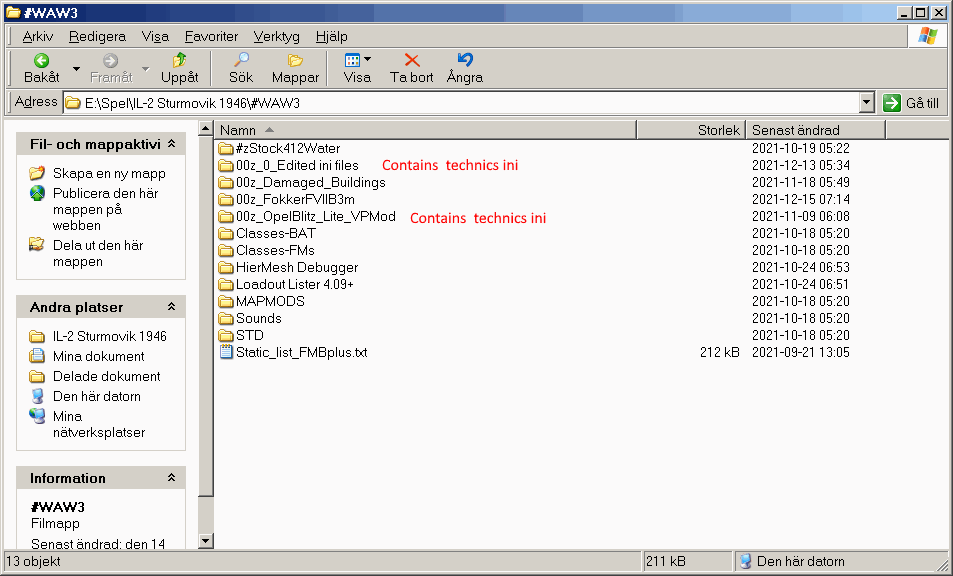The height and width of the screenshot is (576, 953).
Task: Click the 211 kB status bar entry
Action: pyautogui.click(x=666, y=561)
